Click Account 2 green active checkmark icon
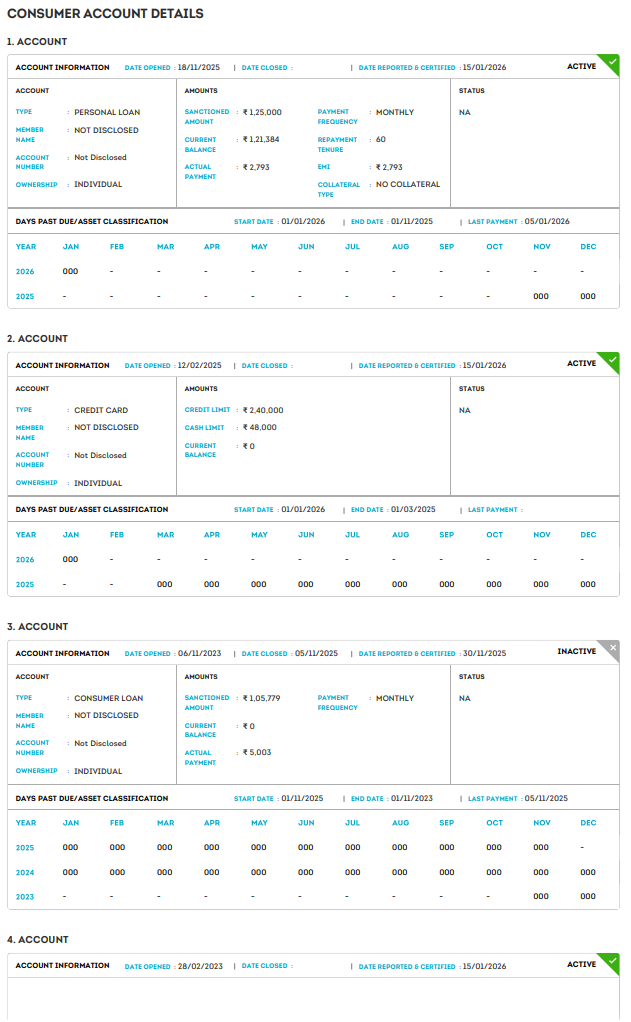The height and width of the screenshot is (1022, 631). click(611, 360)
